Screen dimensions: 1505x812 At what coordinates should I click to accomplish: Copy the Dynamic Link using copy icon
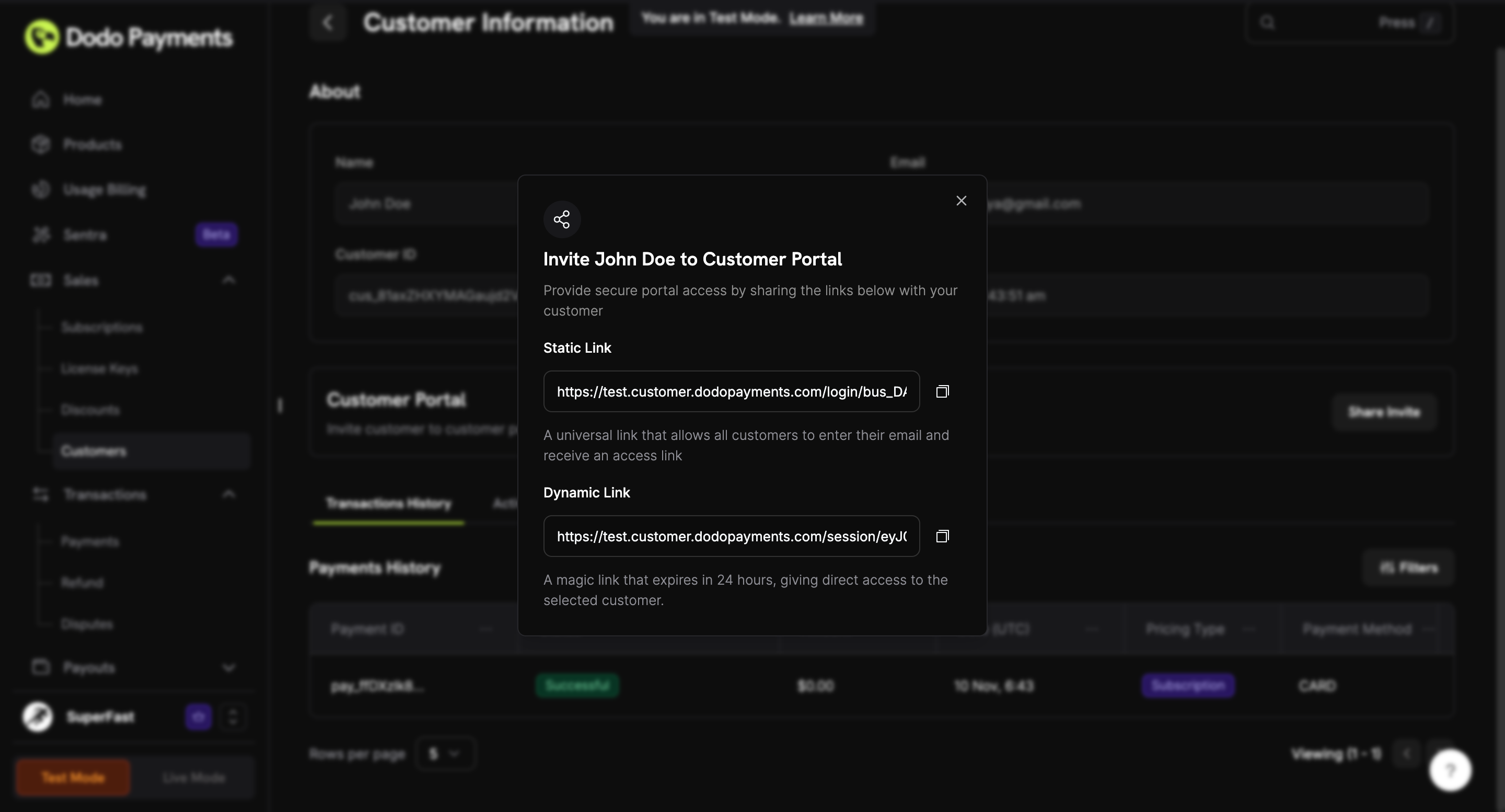tap(942, 536)
